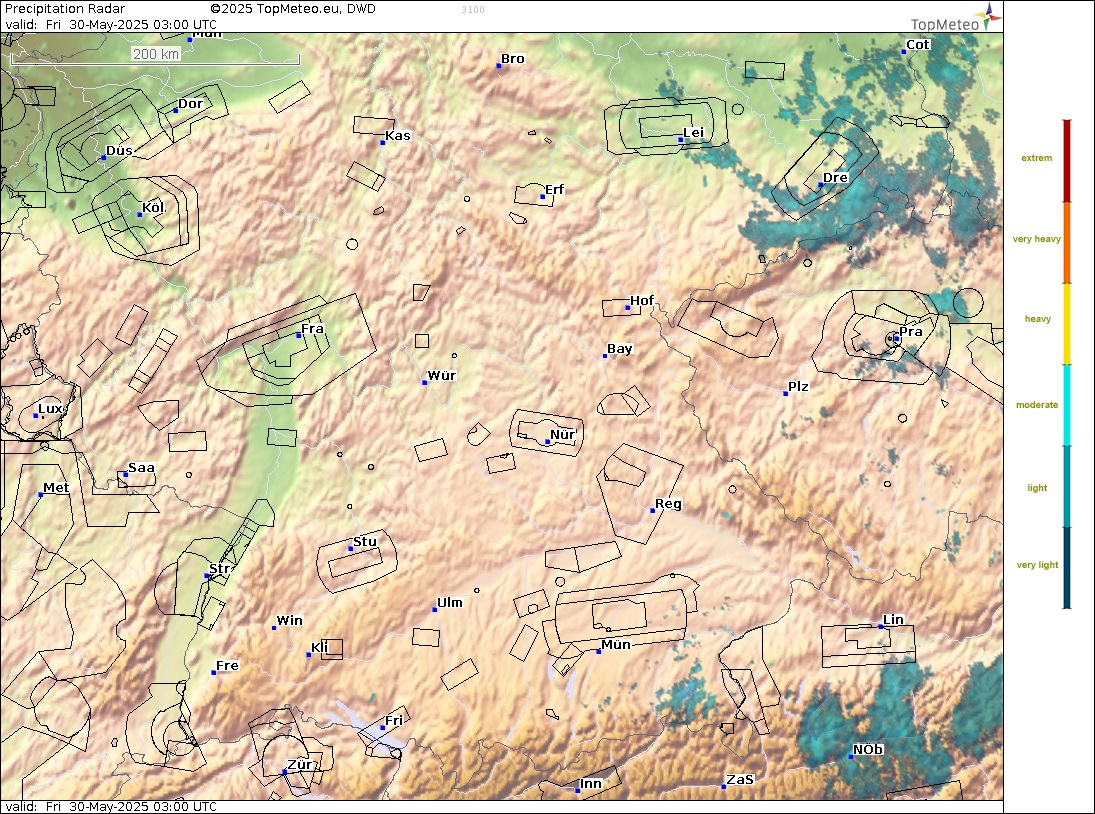Screen dimensions: 1095x814
Task: Select the 'Dre' city label
Action: point(835,177)
